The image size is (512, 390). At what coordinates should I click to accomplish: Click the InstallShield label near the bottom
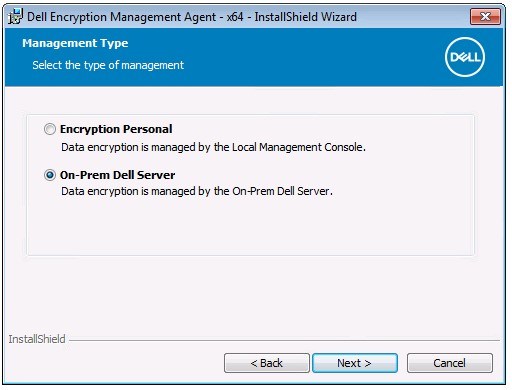click(37, 339)
